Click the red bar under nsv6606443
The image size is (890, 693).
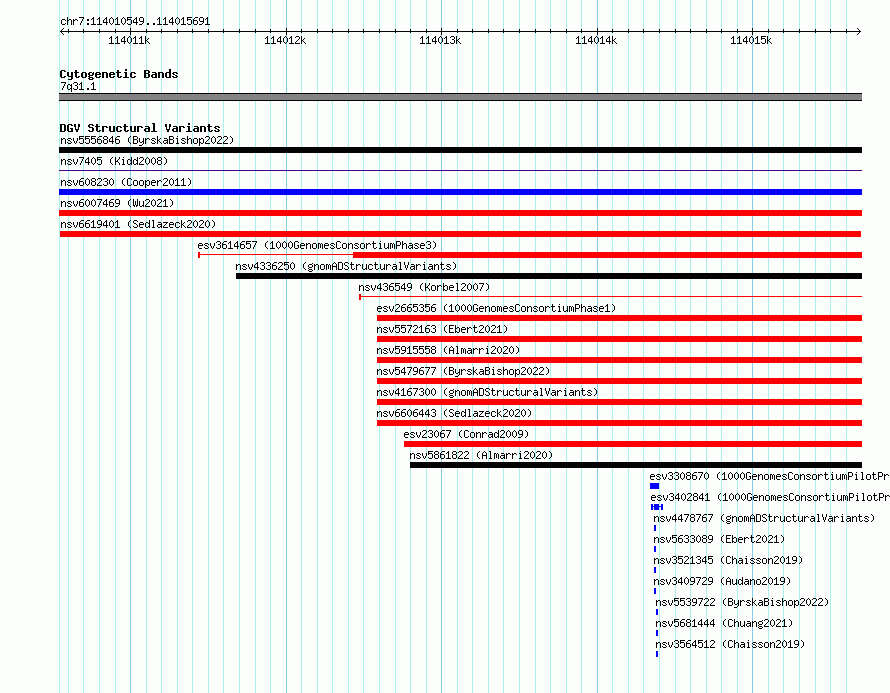pyautogui.click(x=619, y=423)
